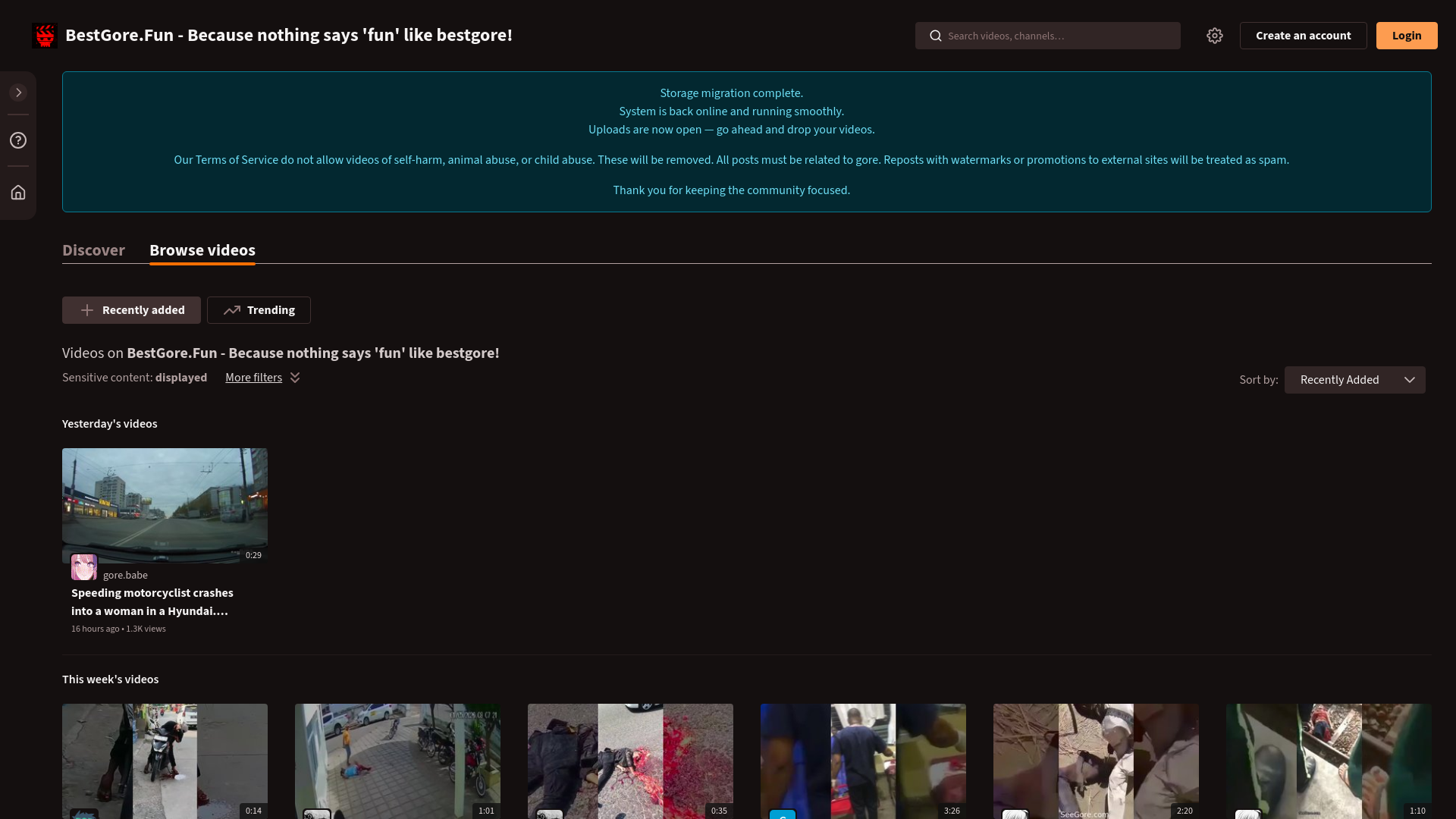Expand the More filters double chevron
Viewport: 1456px width, 819px height.
click(x=295, y=378)
